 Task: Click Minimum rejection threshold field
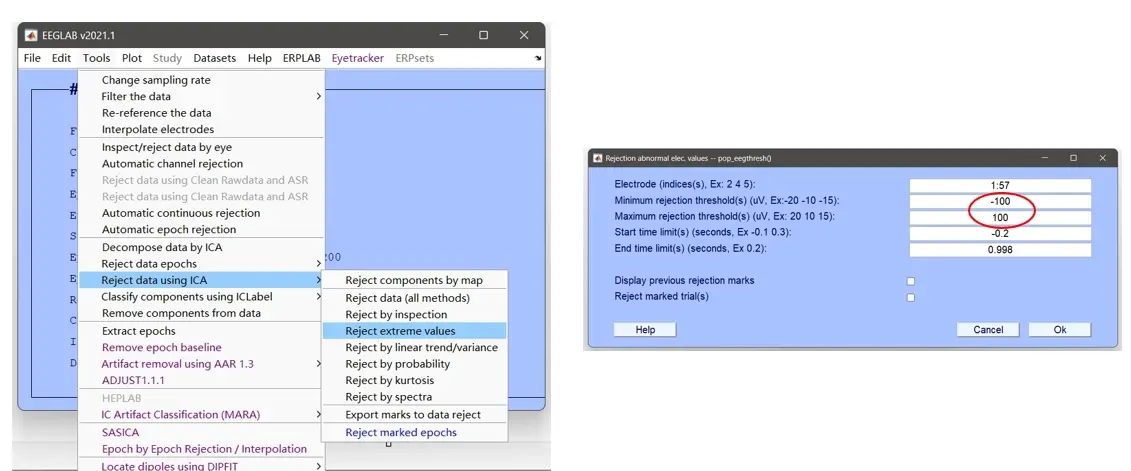pyautogui.click(x=1000, y=201)
